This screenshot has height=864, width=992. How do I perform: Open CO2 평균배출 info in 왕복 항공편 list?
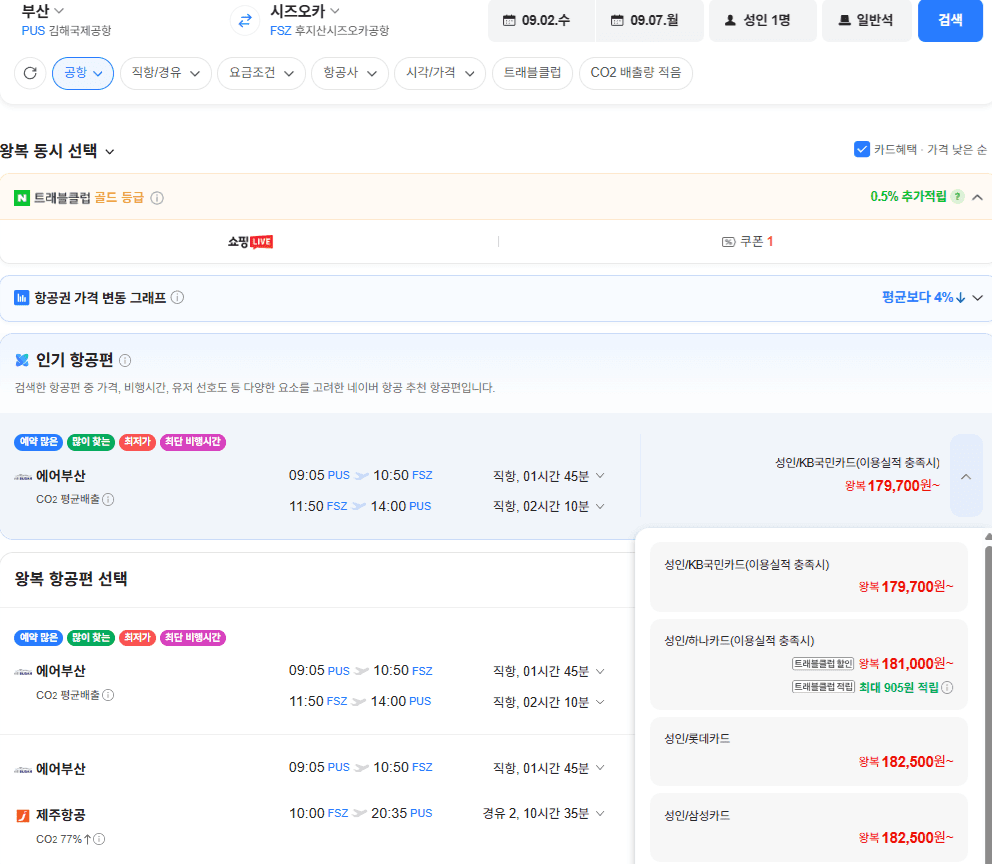pyautogui.click(x=108, y=695)
